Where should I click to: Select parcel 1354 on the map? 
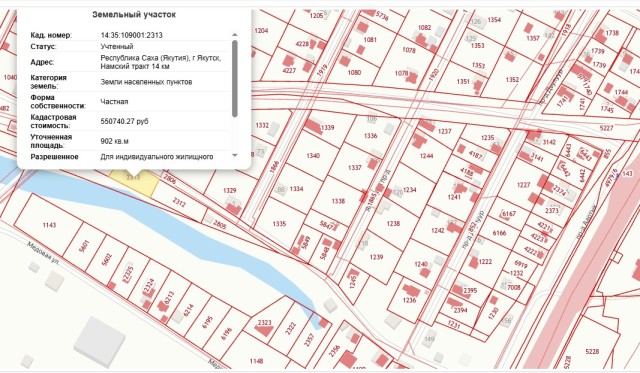(494, 20)
